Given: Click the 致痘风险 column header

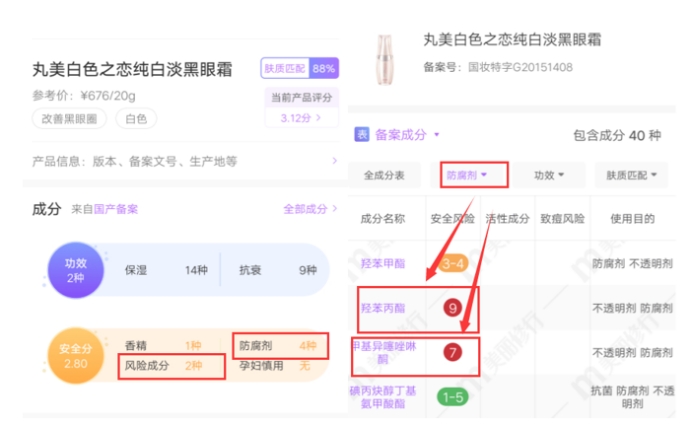Looking at the screenshot, I should [x=562, y=219].
